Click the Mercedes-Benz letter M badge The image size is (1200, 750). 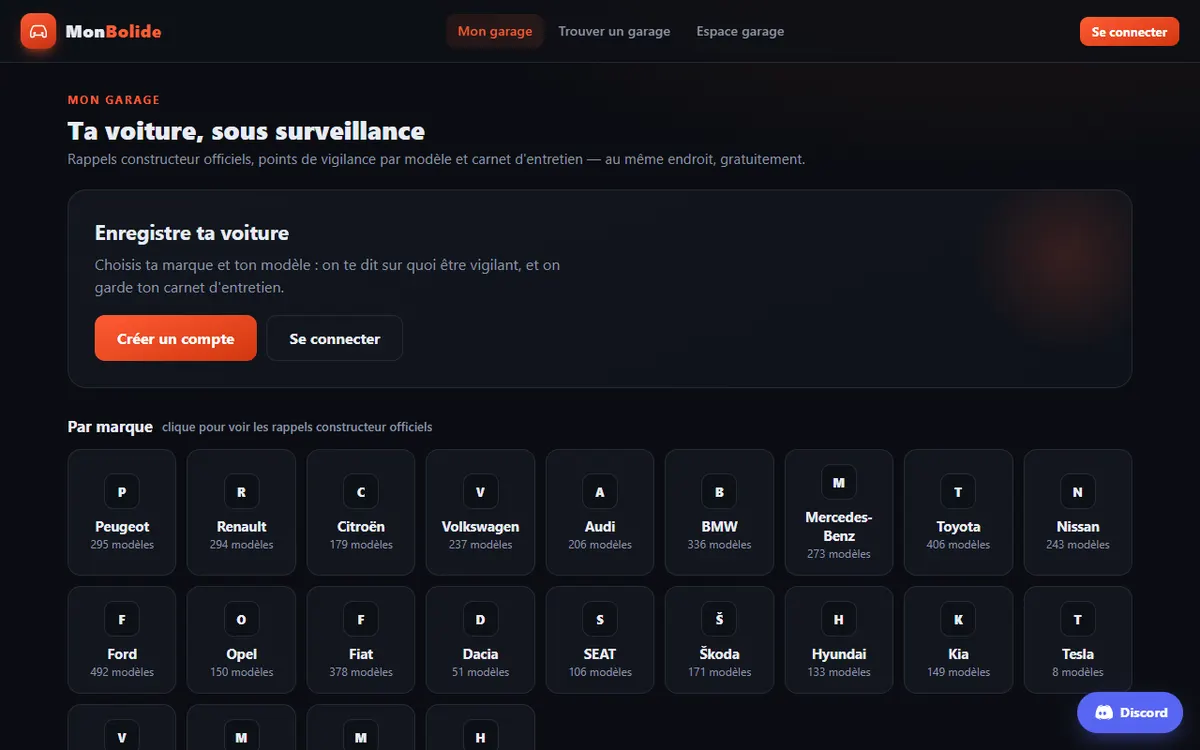839,483
